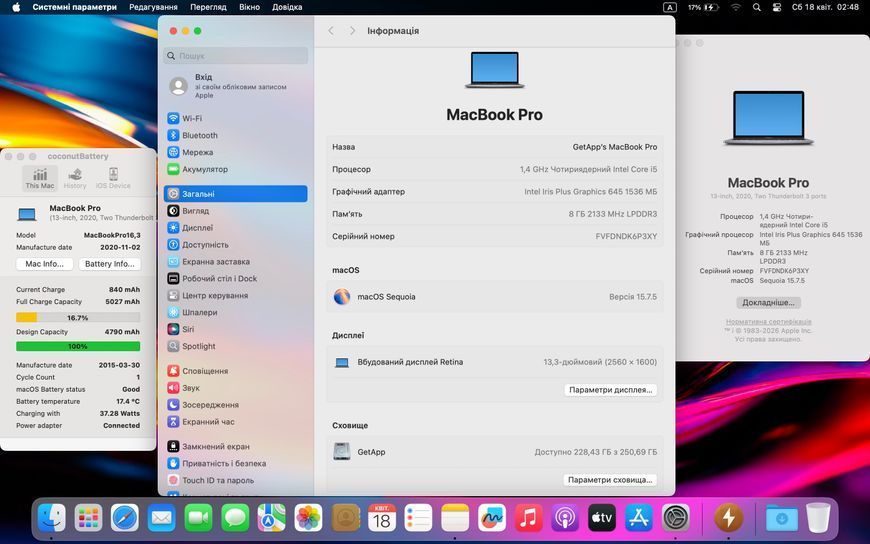This screenshot has width=870, height=544.
Task: Open Акумулятор settings
Action: [205, 169]
